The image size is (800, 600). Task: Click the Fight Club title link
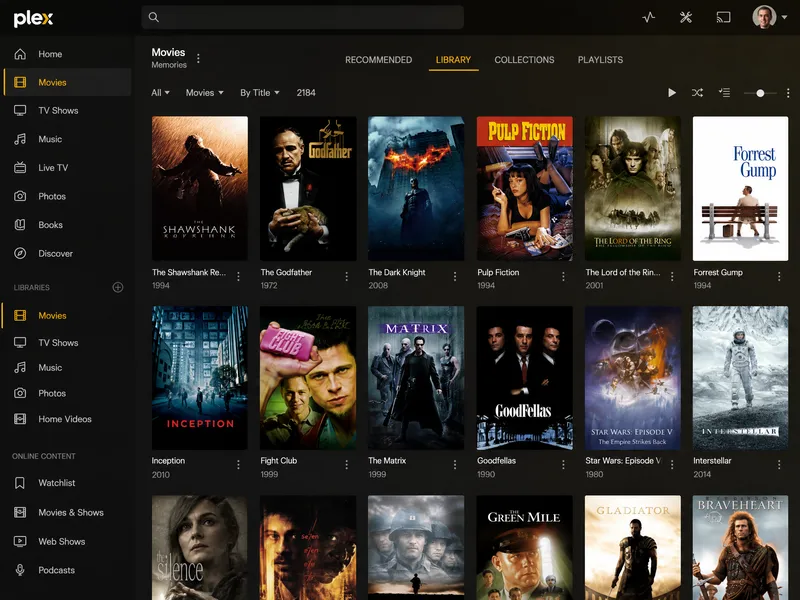(x=279, y=461)
